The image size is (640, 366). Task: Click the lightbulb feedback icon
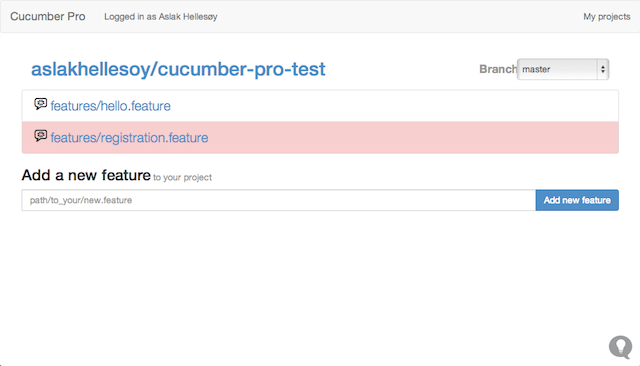tap(620, 347)
